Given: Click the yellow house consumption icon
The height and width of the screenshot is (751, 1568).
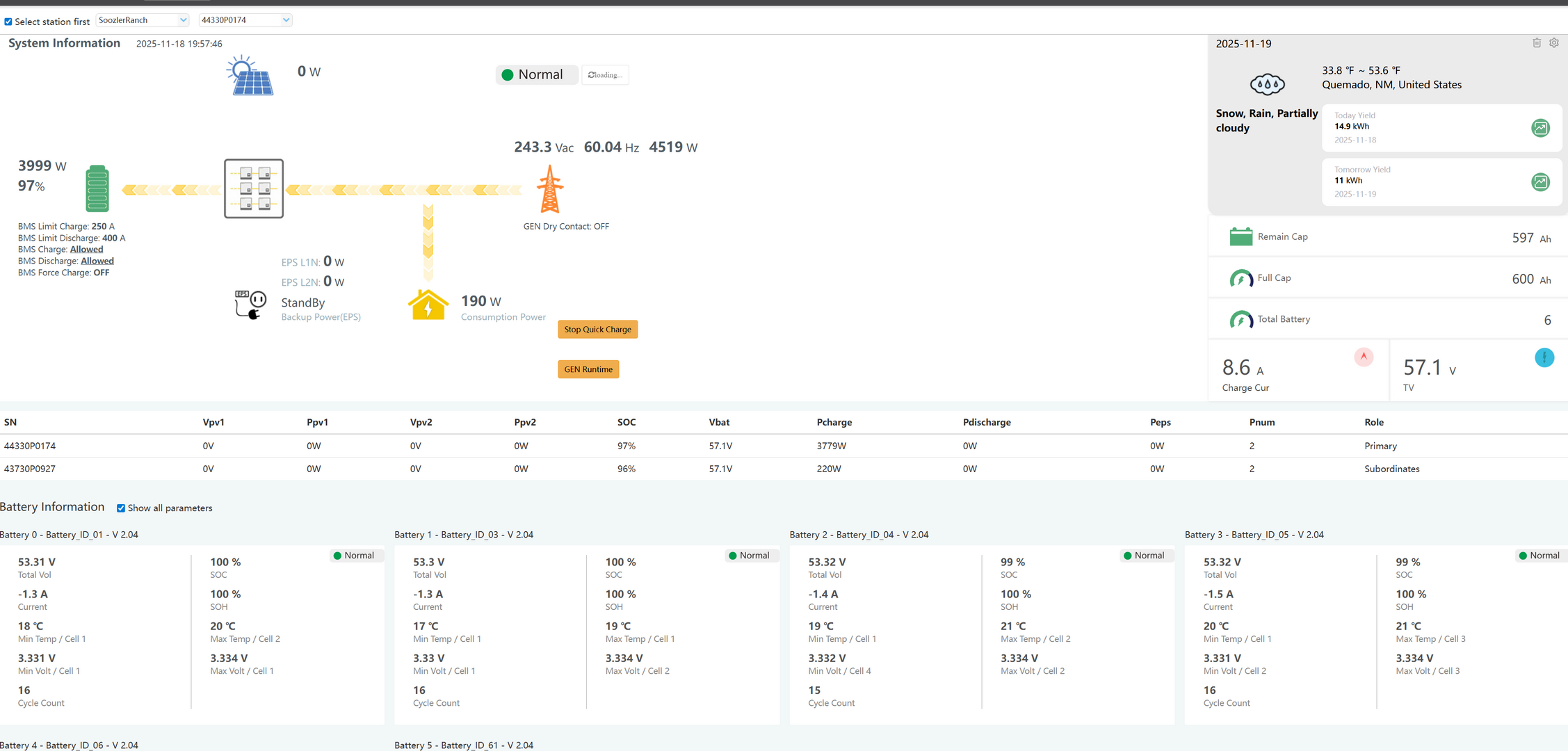Looking at the screenshot, I should point(428,305).
